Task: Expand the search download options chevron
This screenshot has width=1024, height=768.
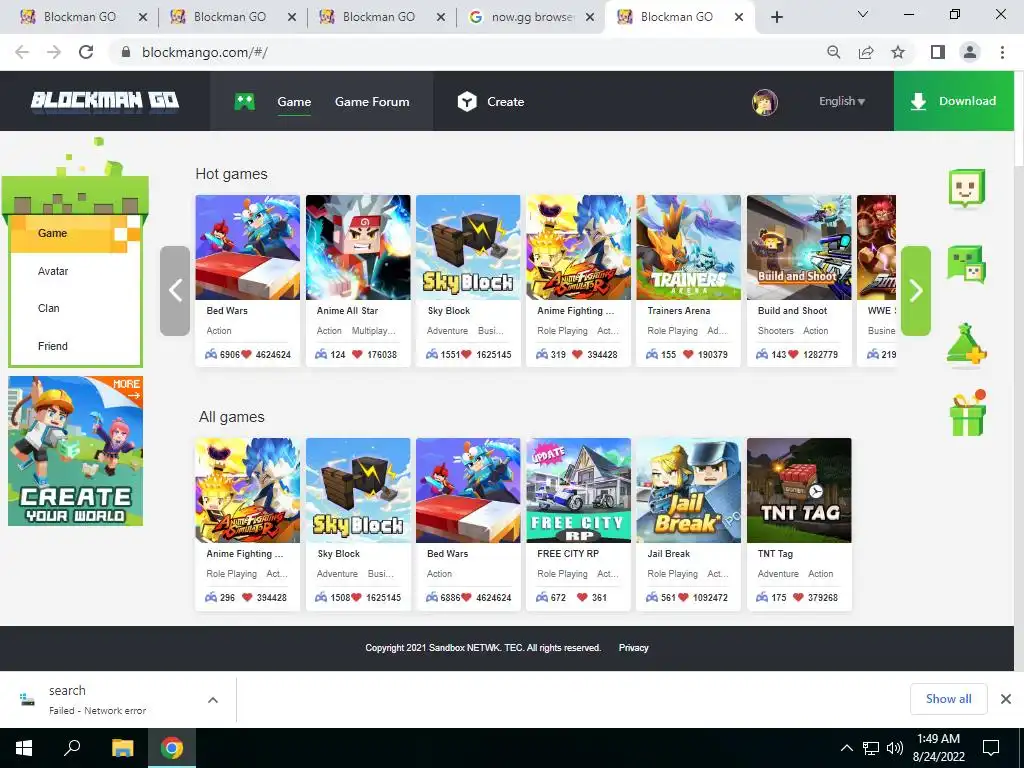Action: coord(212,700)
